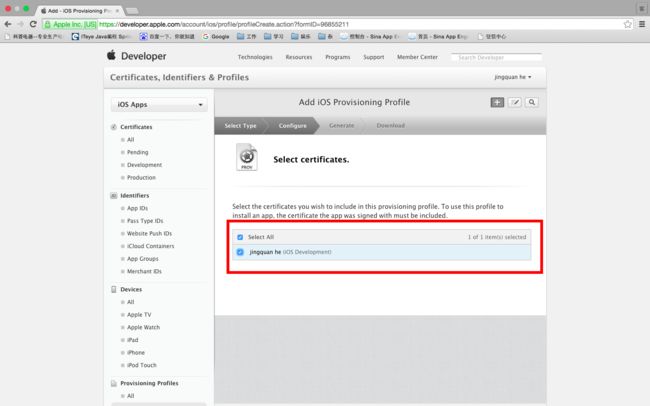Viewport: 650px width, 406px height.
Task: Open Merchant IDs
Action: click(x=144, y=271)
